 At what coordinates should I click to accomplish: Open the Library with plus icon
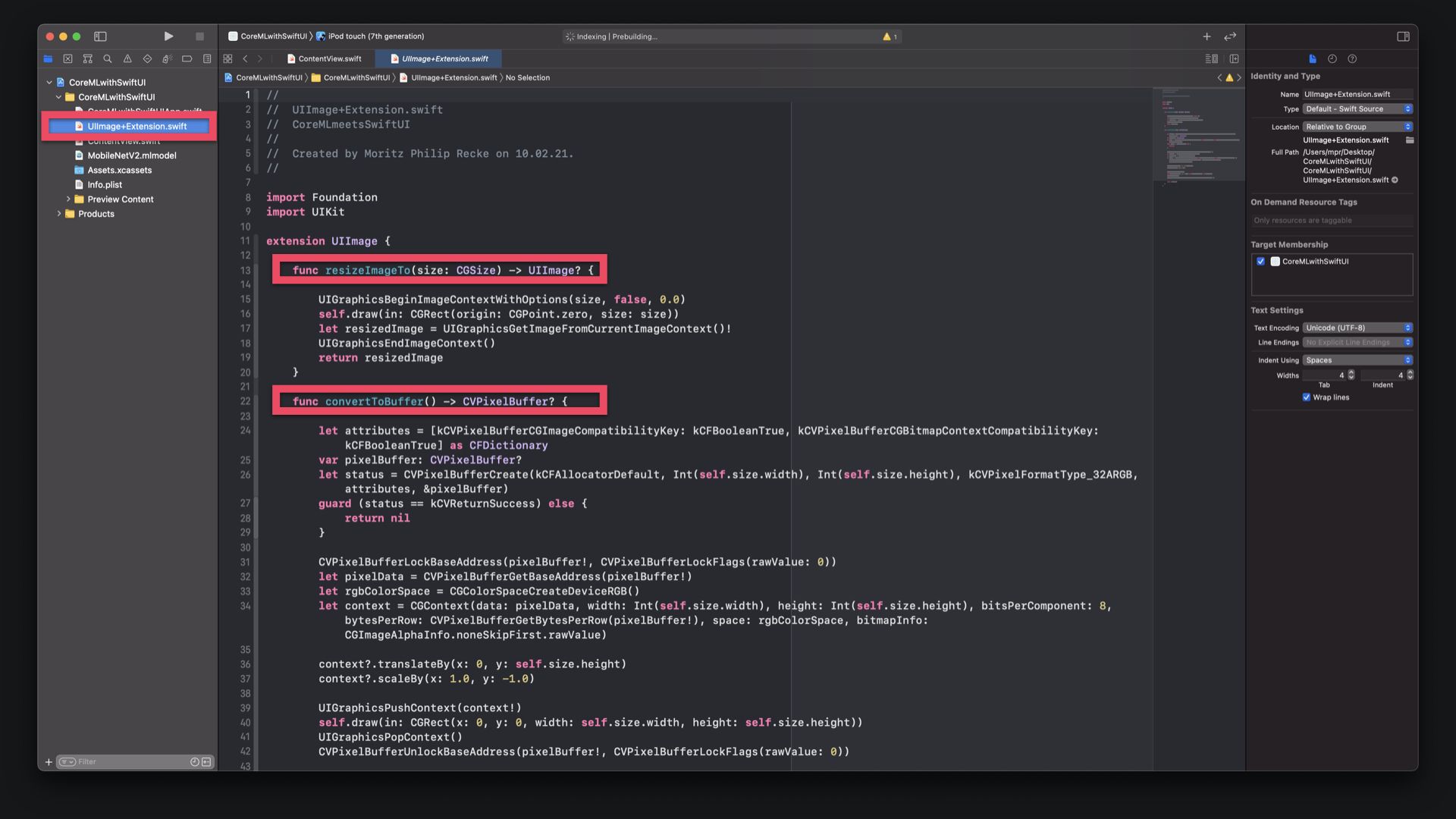click(1207, 36)
